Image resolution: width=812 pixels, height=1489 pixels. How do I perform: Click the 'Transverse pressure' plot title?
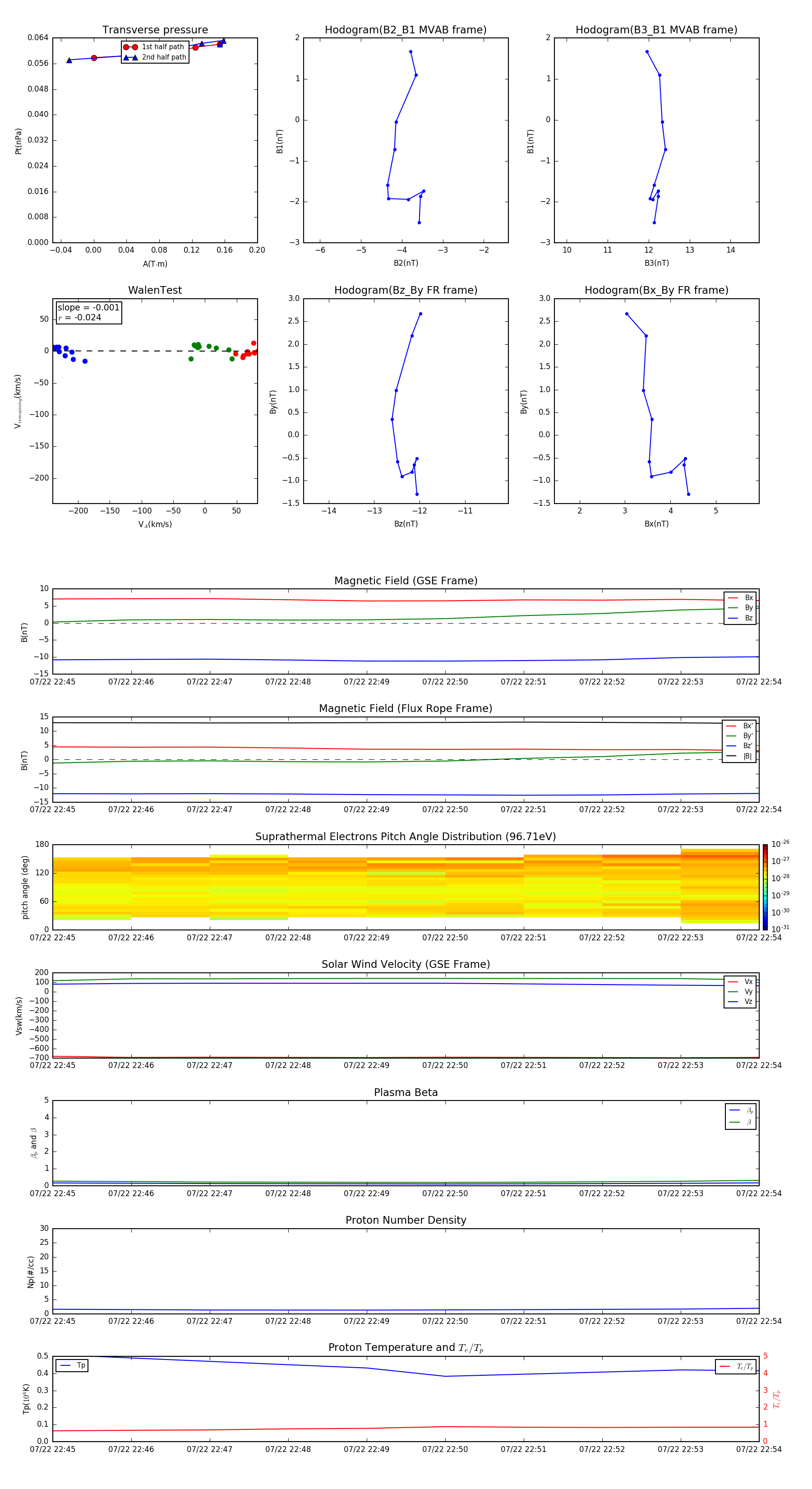tap(155, 29)
